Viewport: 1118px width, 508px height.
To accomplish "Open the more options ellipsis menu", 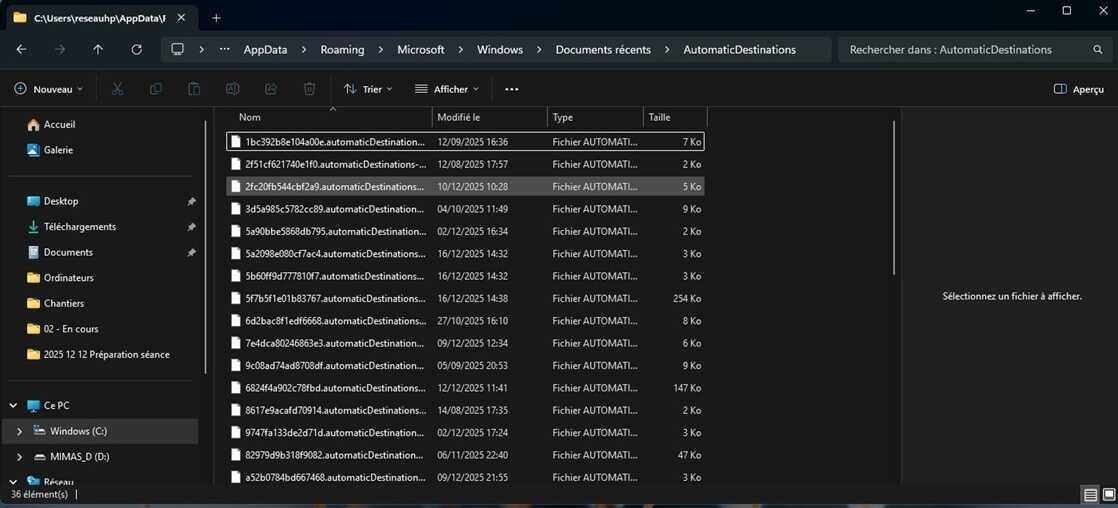I will pyautogui.click(x=512, y=89).
